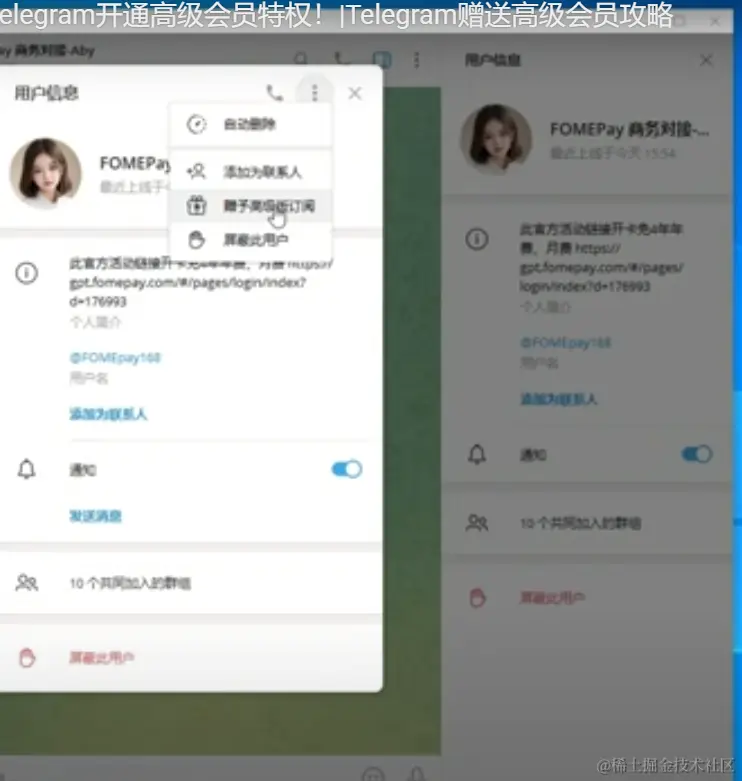This screenshot has height=781, width=742.
Task: Click the block hand icon in the dropdown menu
Action: [x=196, y=240]
